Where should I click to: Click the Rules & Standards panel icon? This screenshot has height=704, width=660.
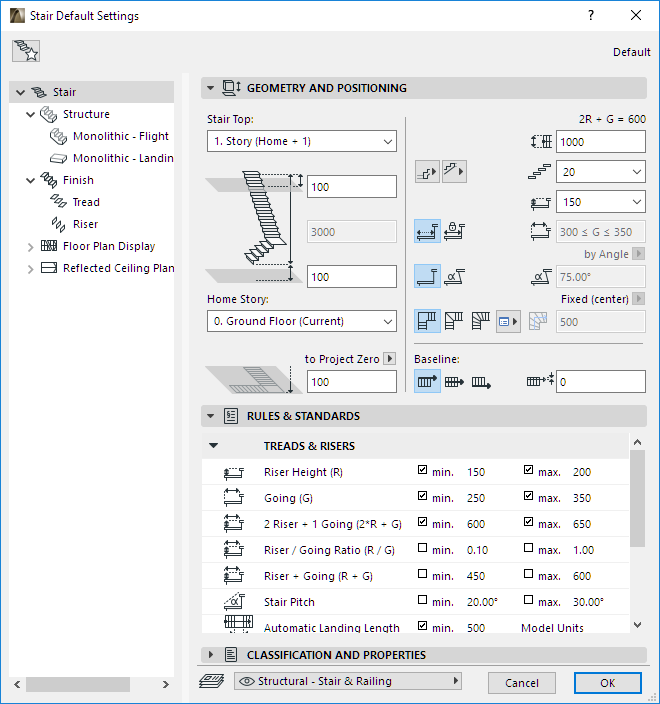point(231,416)
